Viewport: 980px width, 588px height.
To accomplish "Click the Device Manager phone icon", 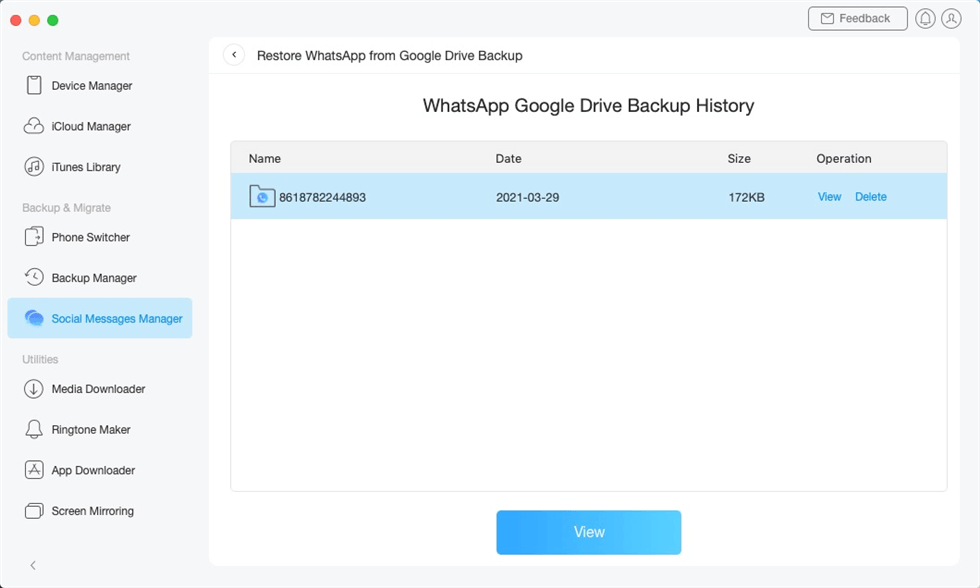I will point(34,86).
